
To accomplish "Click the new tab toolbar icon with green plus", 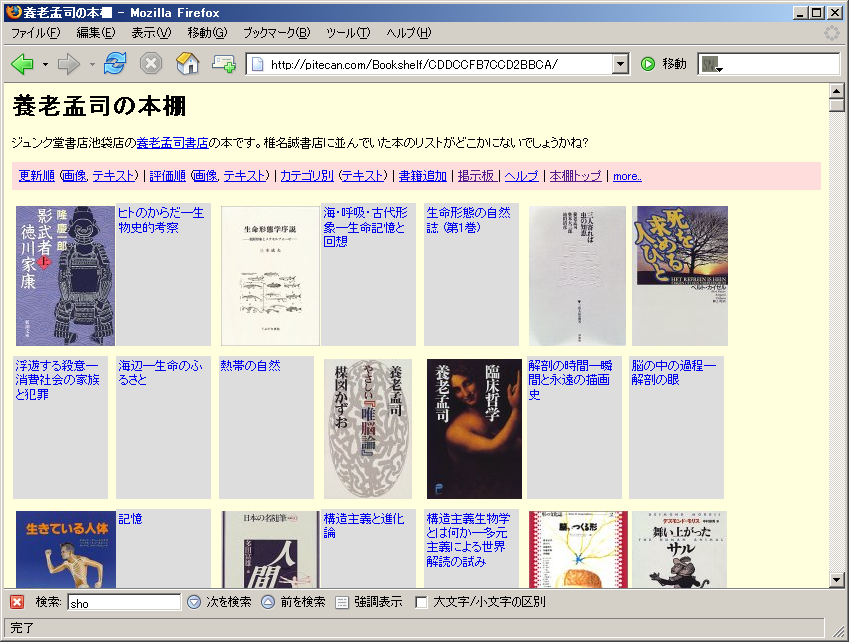I will coord(223,64).
